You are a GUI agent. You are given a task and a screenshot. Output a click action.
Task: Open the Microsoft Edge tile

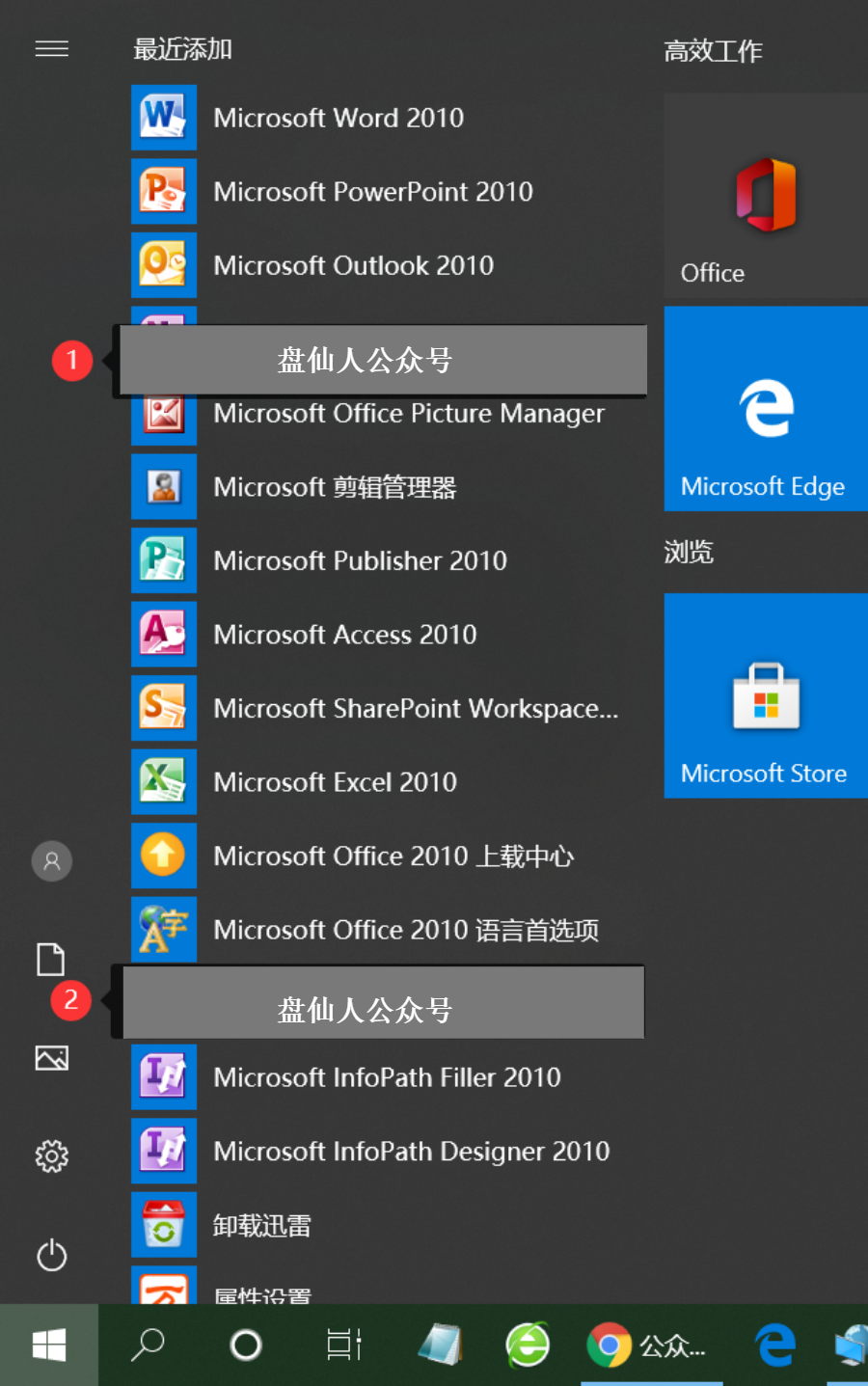(x=766, y=409)
